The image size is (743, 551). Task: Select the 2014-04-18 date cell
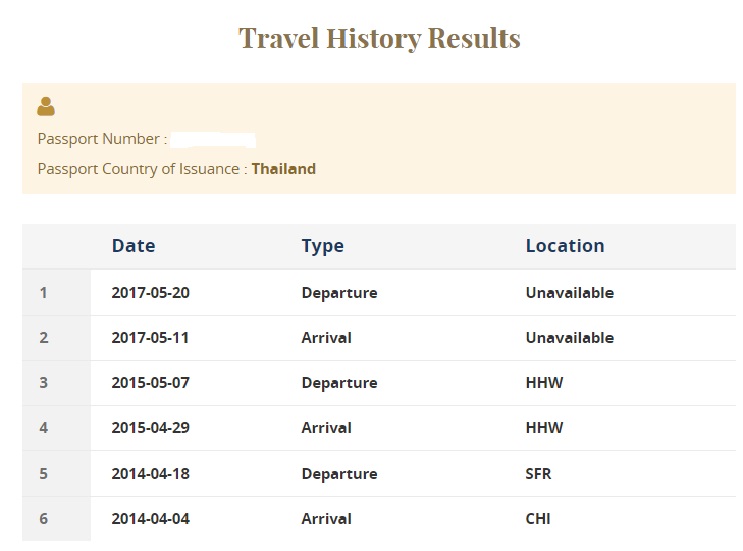[x=150, y=474]
